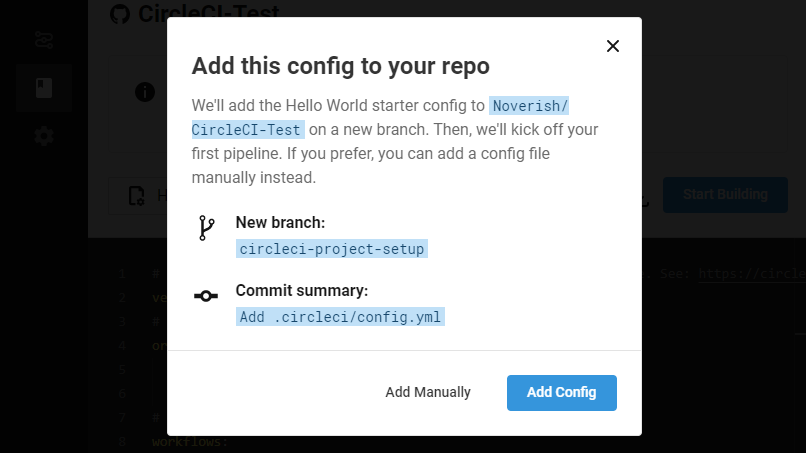Open Pipelines icon in left sidebar
This screenshot has width=806, height=453.
[44, 40]
